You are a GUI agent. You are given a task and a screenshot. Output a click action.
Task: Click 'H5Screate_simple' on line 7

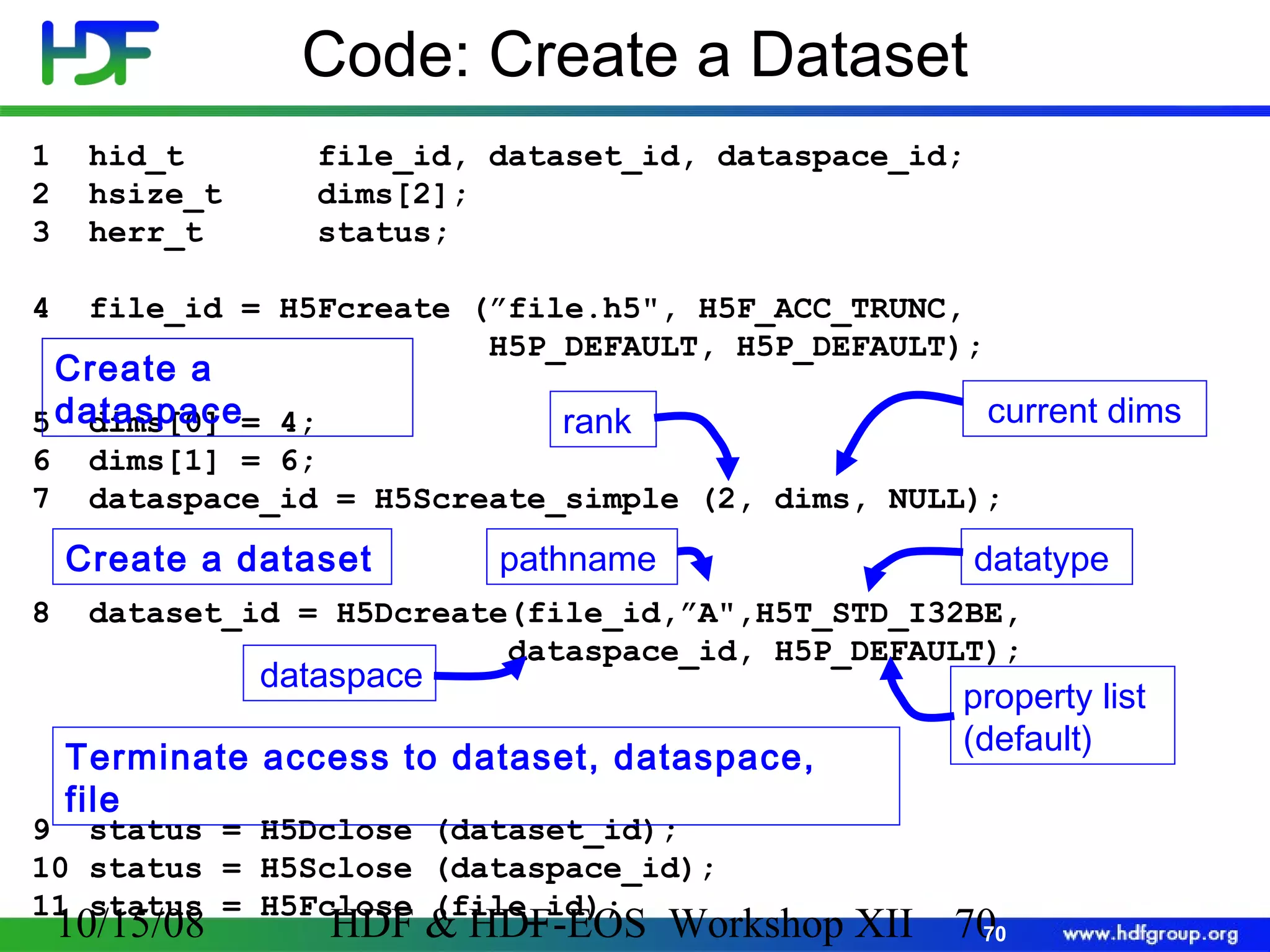pyautogui.click(x=526, y=500)
